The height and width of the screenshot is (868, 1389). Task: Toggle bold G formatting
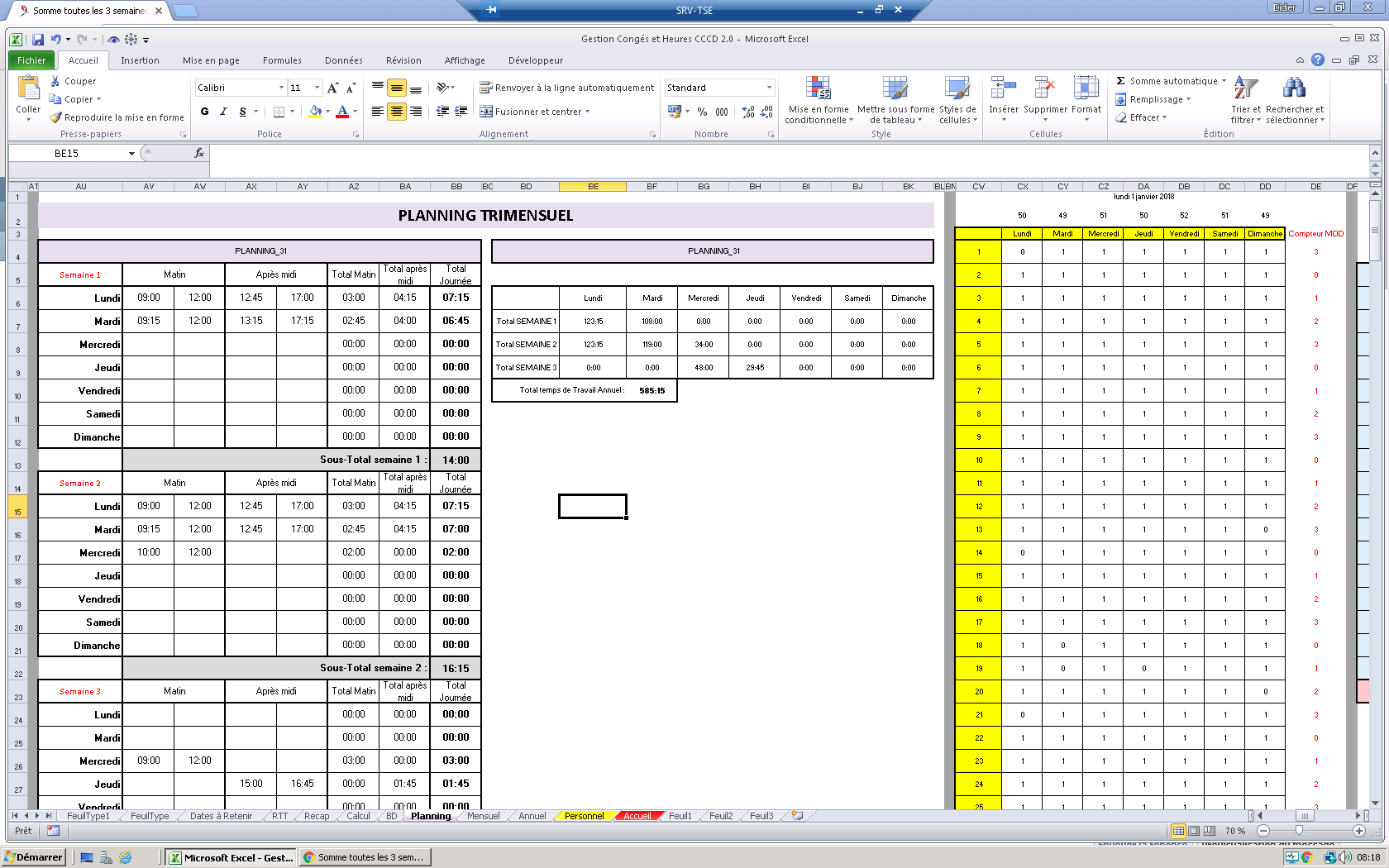click(204, 112)
